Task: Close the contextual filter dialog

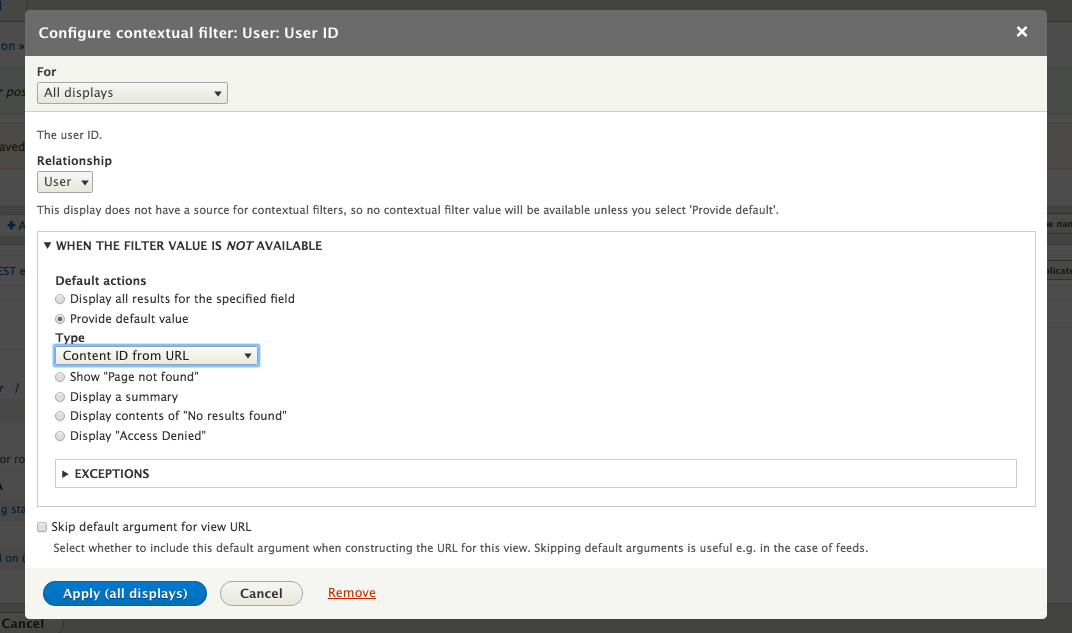Action: click(x=1022, y=32)
